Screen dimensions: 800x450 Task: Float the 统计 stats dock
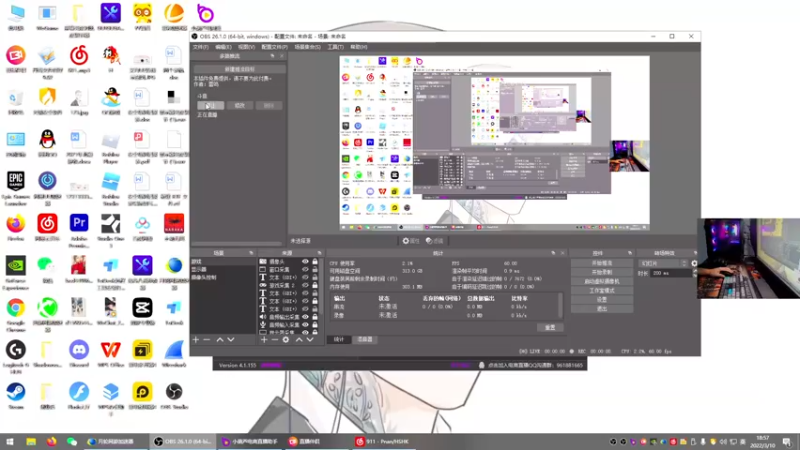[553, 253]
